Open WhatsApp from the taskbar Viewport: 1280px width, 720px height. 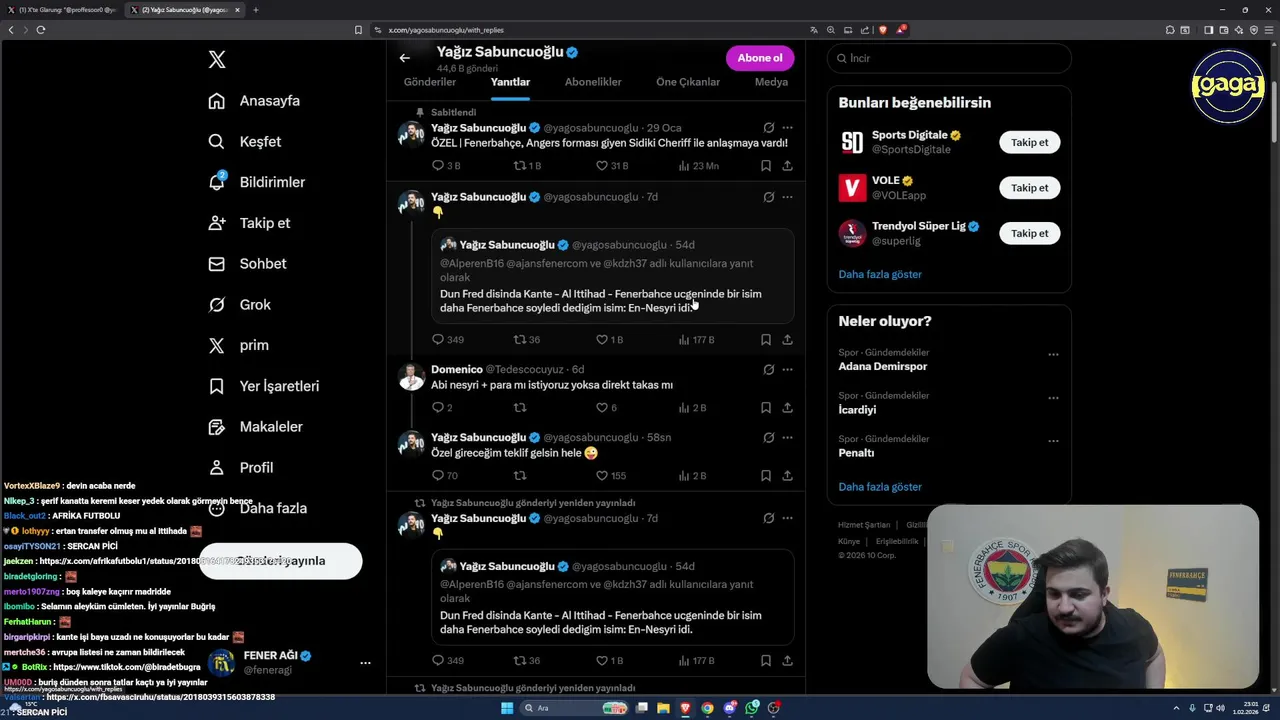(752, 708)
